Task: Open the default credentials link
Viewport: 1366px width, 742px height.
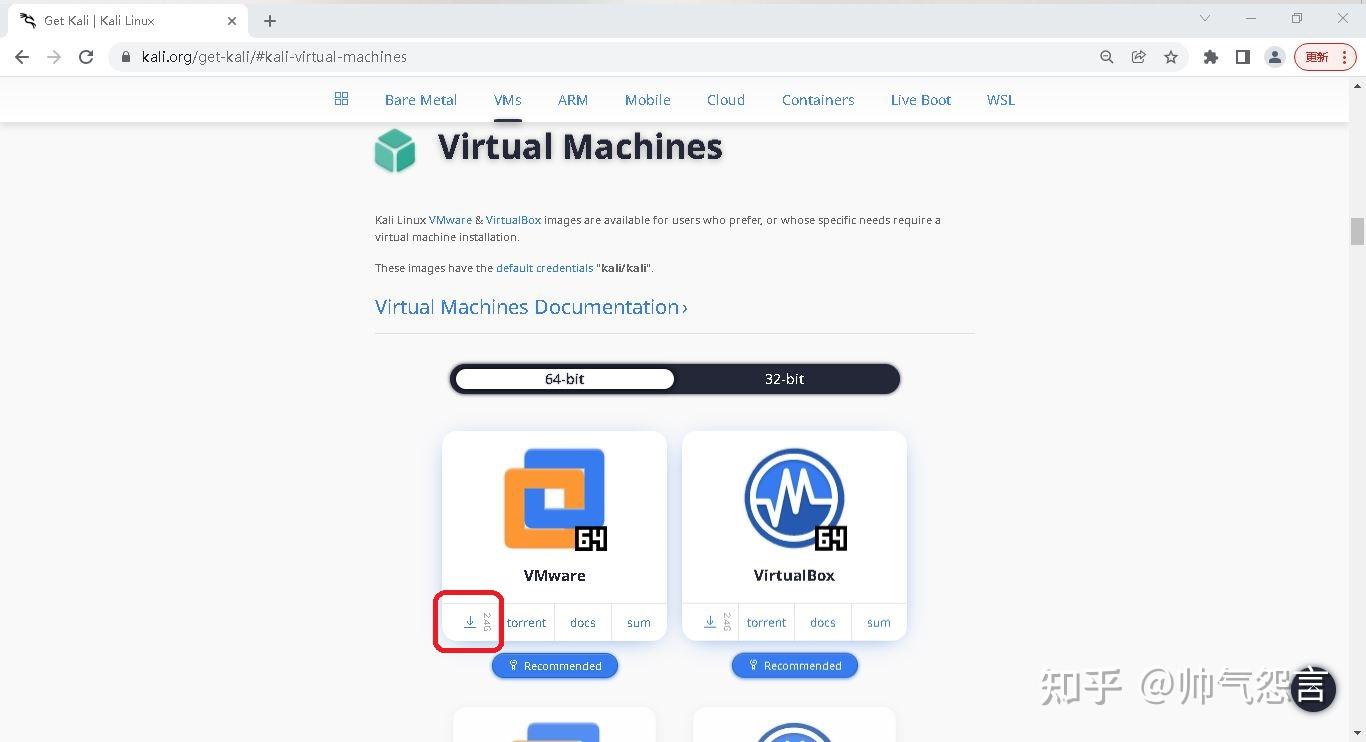Action: pos(544,268)
